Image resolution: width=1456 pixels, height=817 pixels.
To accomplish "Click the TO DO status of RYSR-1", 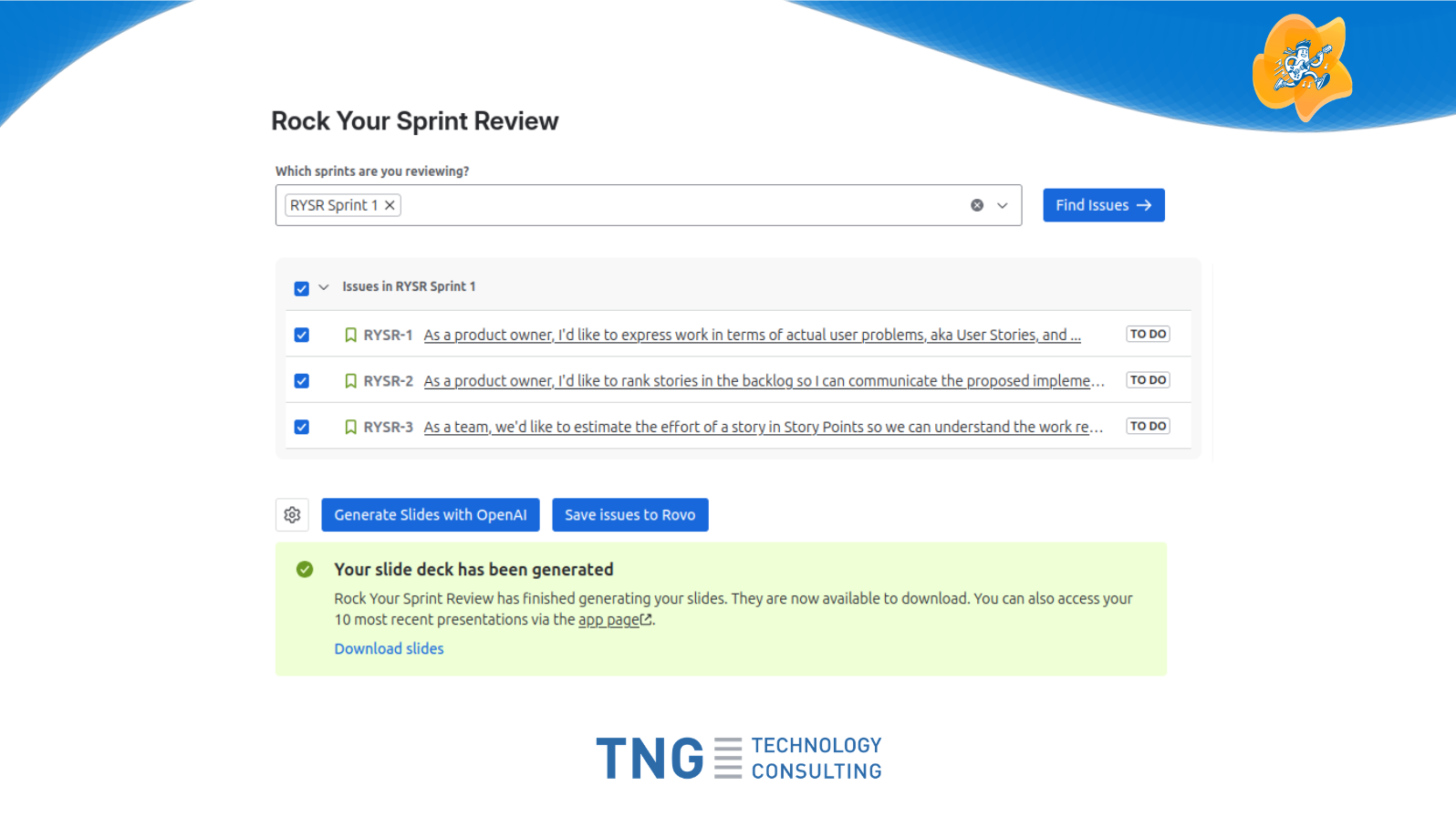I will (x=1148, y=334).
